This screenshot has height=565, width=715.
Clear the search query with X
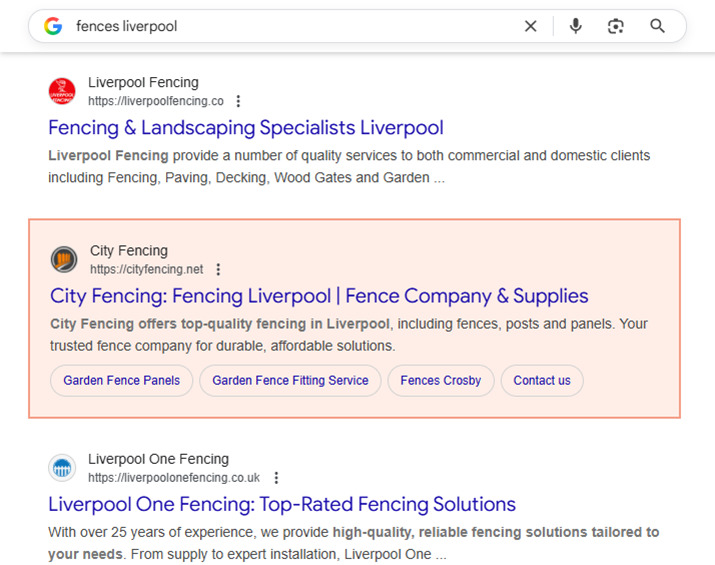pyautogui.click(x=530, y=26)
